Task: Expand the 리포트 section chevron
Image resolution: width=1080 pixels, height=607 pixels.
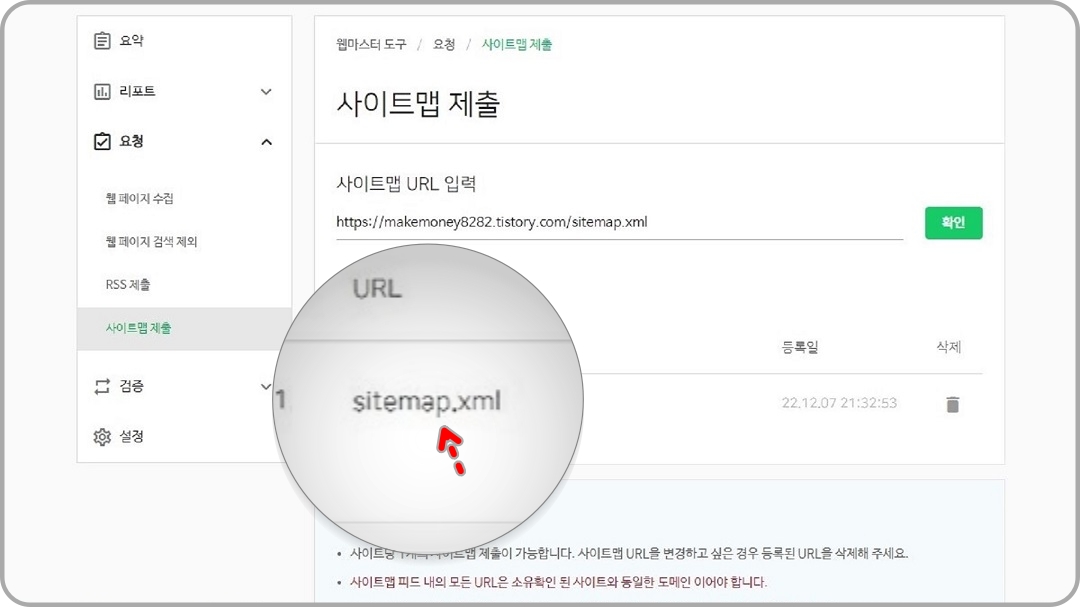Action: [x=266, y=91]
